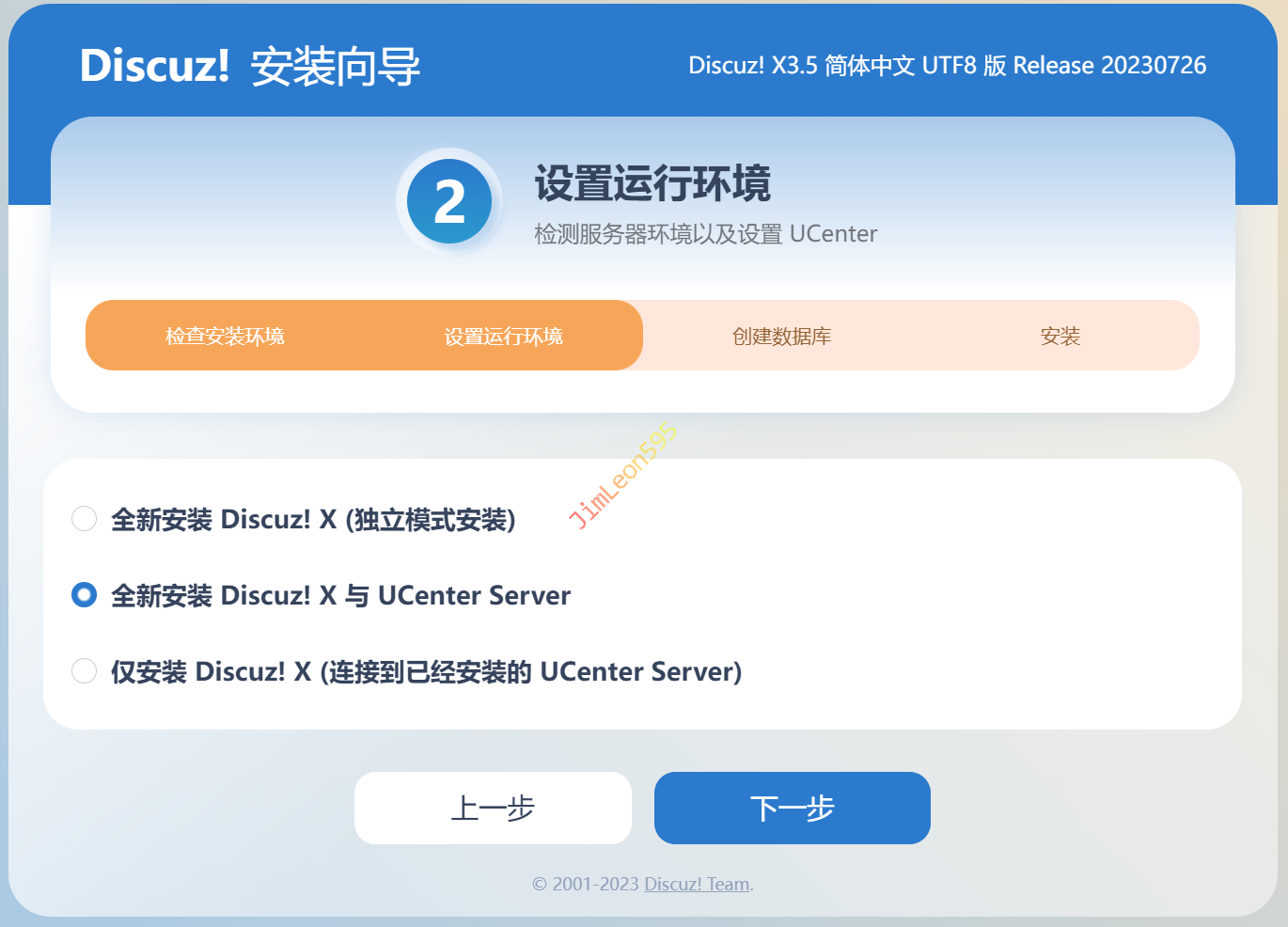Click the 安装 step tab

(x=1060, y=336)
